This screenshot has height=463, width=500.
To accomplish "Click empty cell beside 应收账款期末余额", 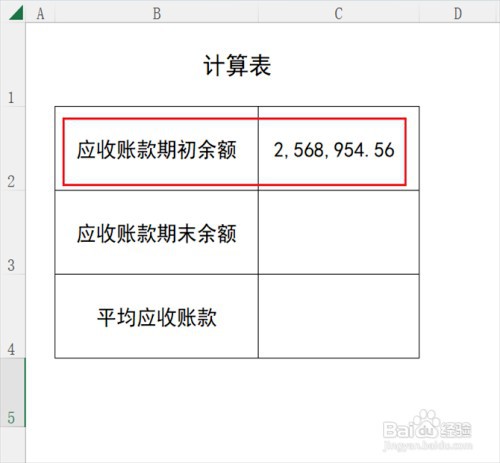I will [339, 232].
